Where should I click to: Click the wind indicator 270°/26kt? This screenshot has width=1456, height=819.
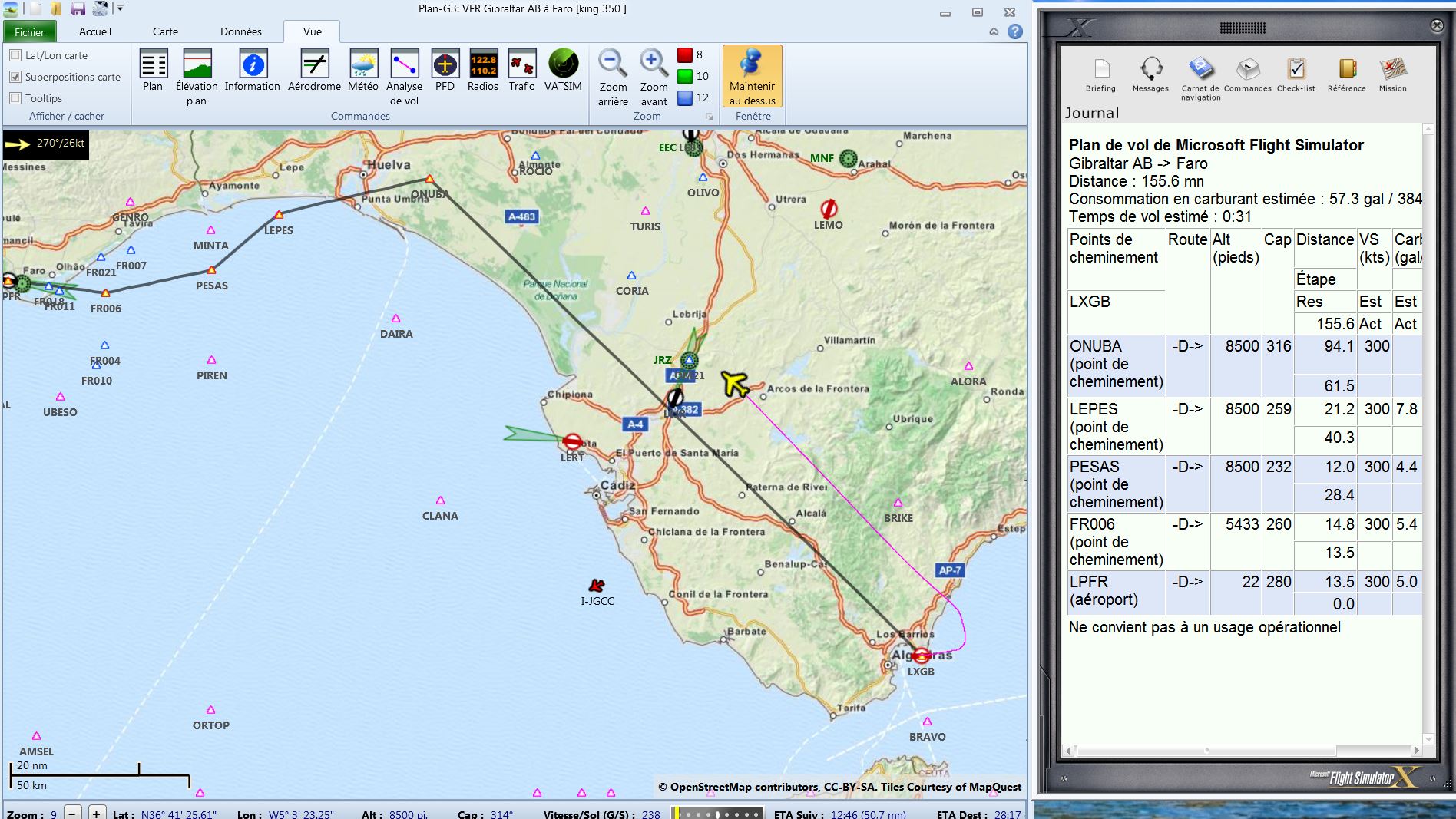(46, 144)
